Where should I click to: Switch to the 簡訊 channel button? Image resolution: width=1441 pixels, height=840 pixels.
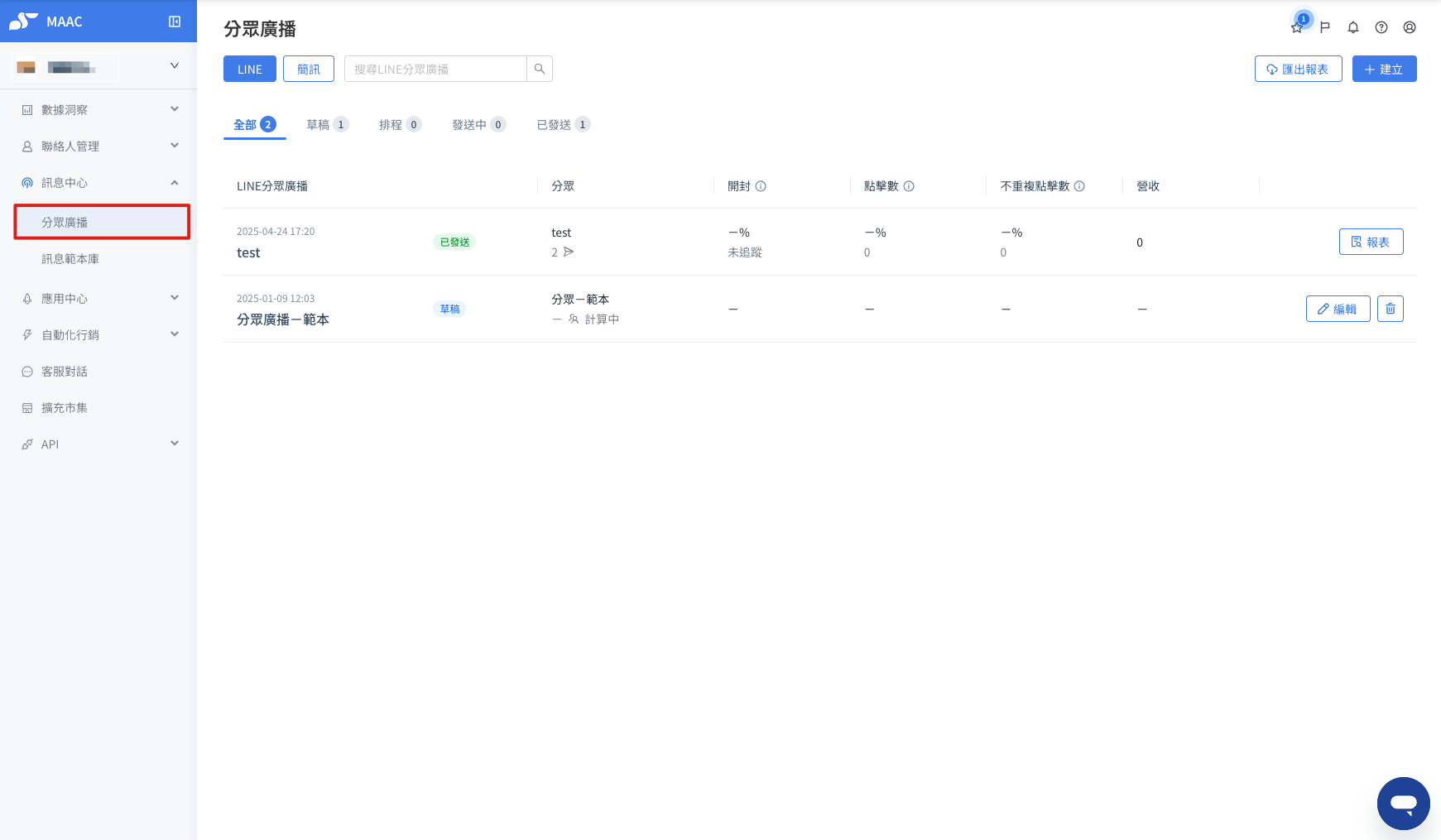click(x=309, y=69)
